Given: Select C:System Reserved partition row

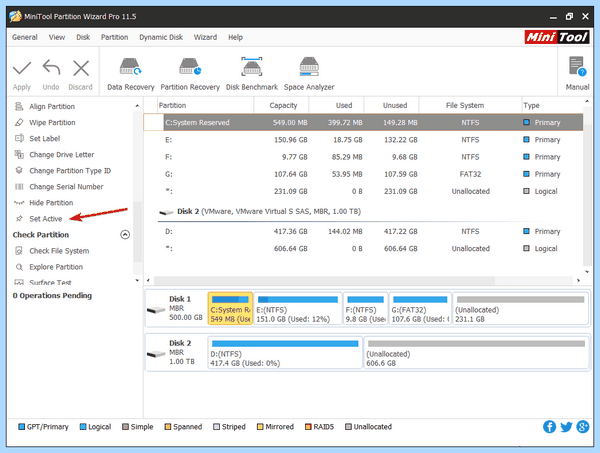Looking at the screenshot, I should pos(363,122).
